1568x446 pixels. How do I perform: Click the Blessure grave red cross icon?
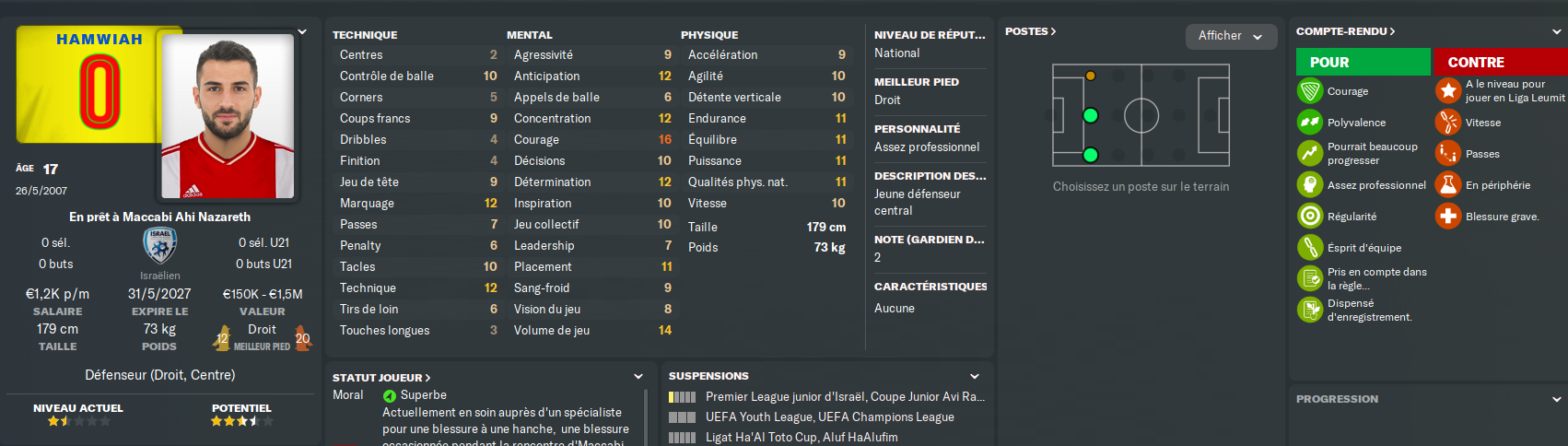(x=1447, y=217)
